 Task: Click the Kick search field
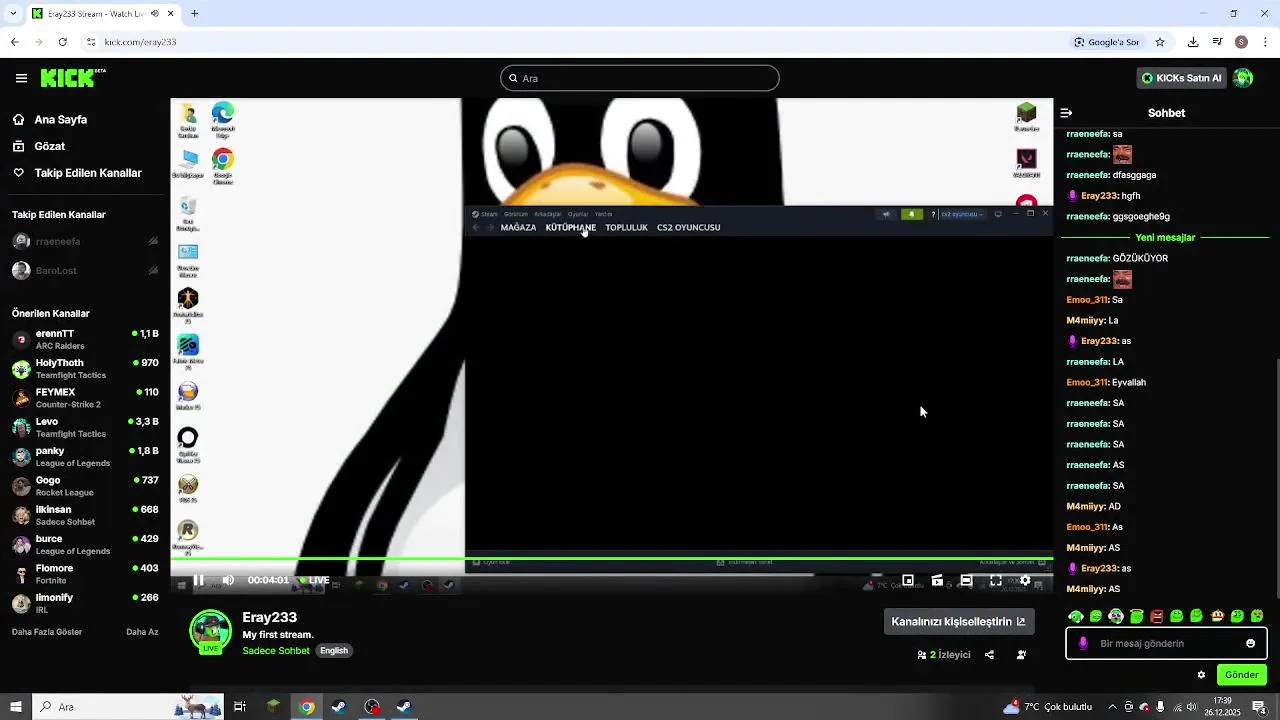coord(640,78)
